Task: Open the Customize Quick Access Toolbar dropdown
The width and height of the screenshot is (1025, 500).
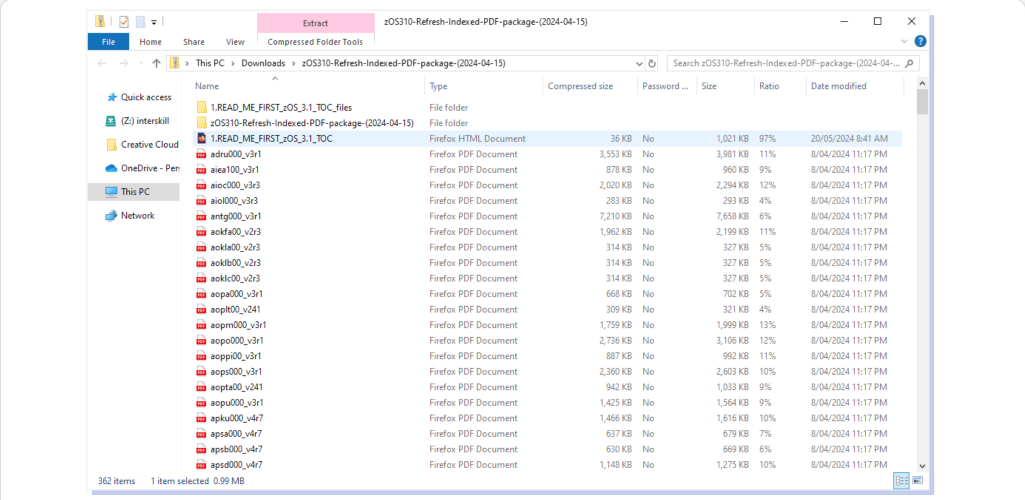Action: [x=154, y=22]
